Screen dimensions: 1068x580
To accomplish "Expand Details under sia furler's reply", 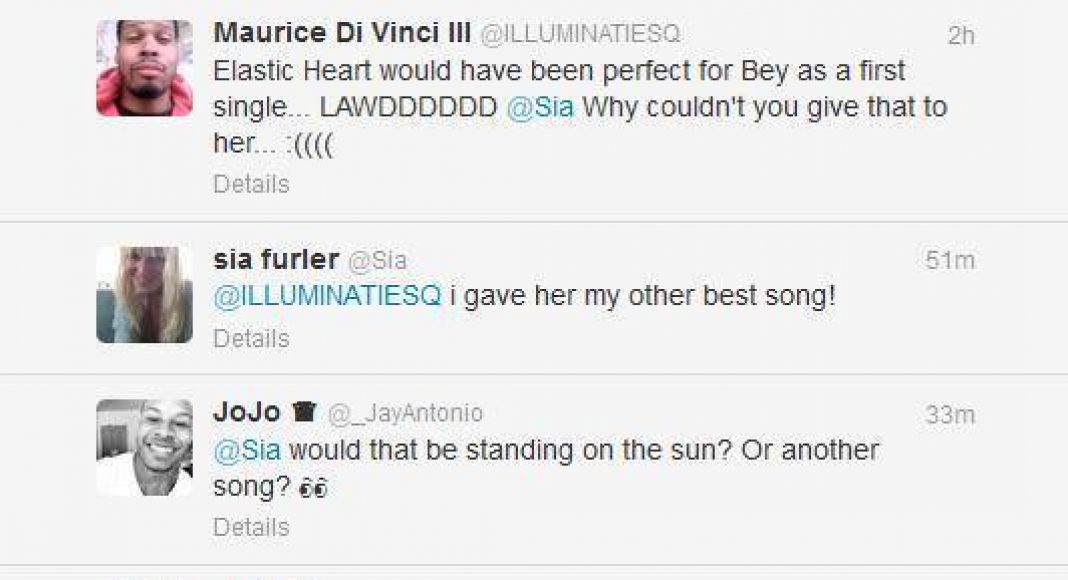I will click(x=251, y=338).
